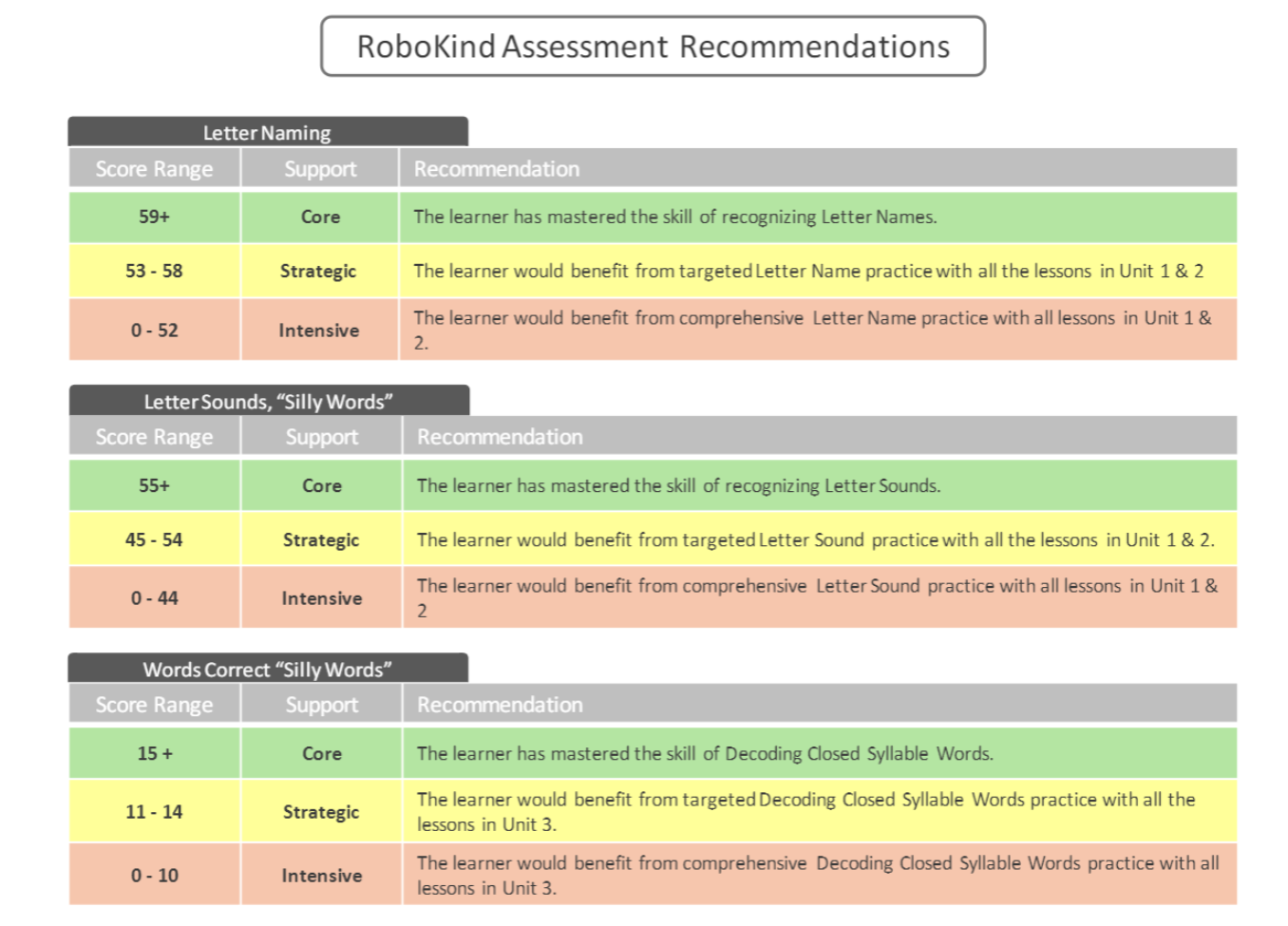Image resolution: width=1288 pixels, height=926 pixels.
Task: Click the green 55+ score cell
Action: [154, 485]
